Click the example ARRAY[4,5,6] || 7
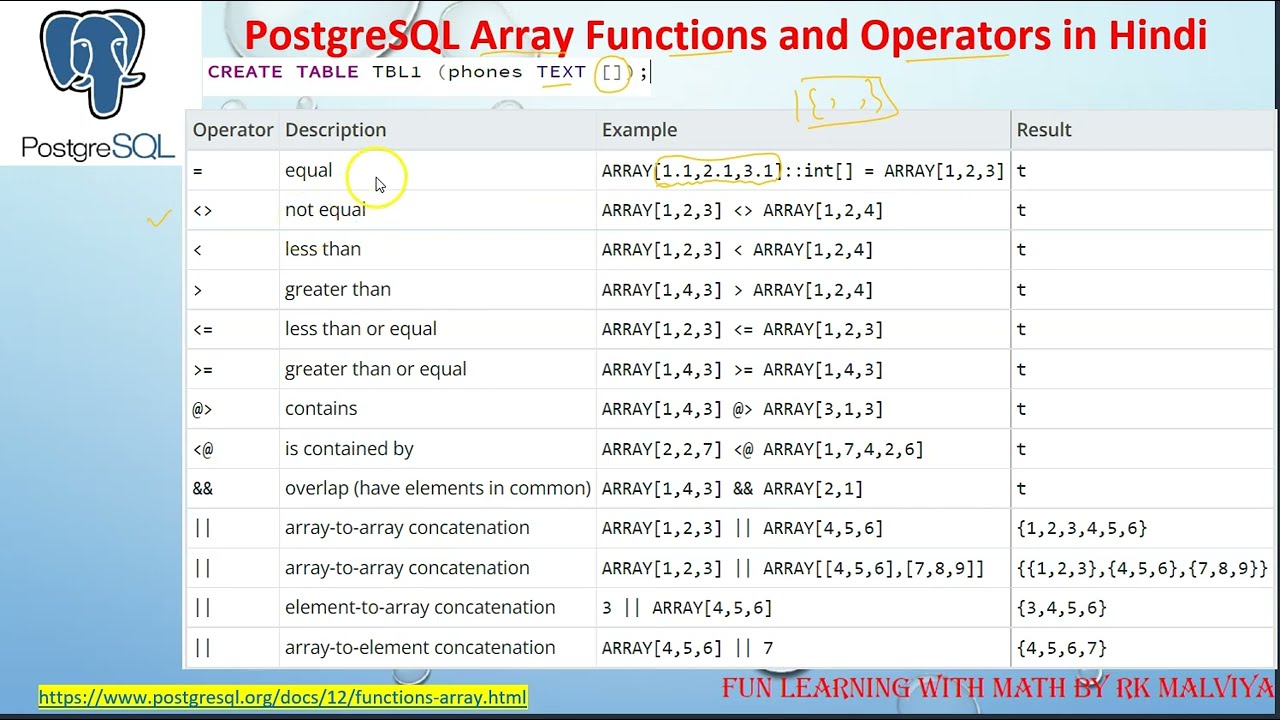 click(687, 648)
